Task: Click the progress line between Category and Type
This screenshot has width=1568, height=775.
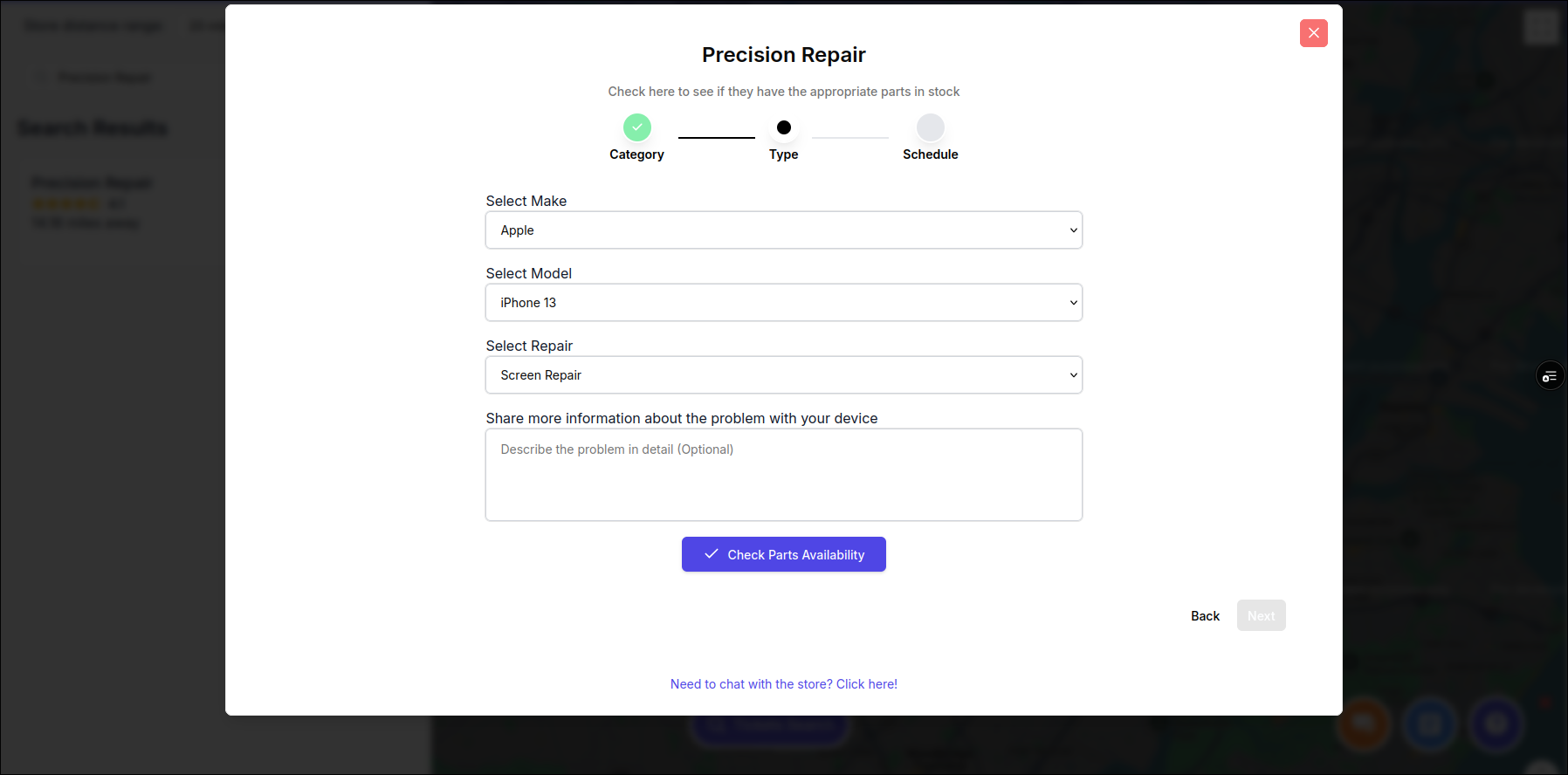Action: click(717, 137)
